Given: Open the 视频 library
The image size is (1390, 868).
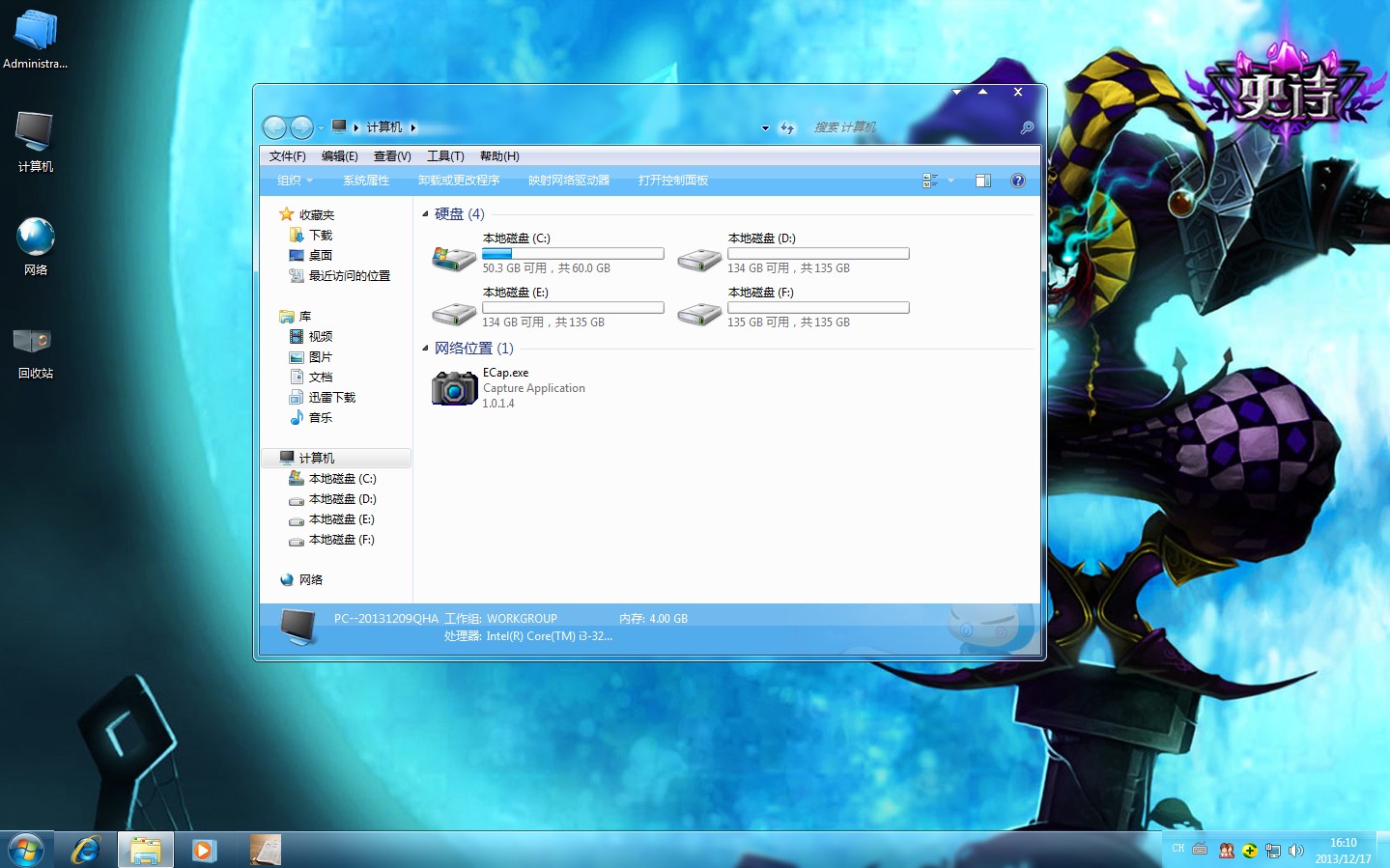Looking at the screenshot, I should click(310, 337).
